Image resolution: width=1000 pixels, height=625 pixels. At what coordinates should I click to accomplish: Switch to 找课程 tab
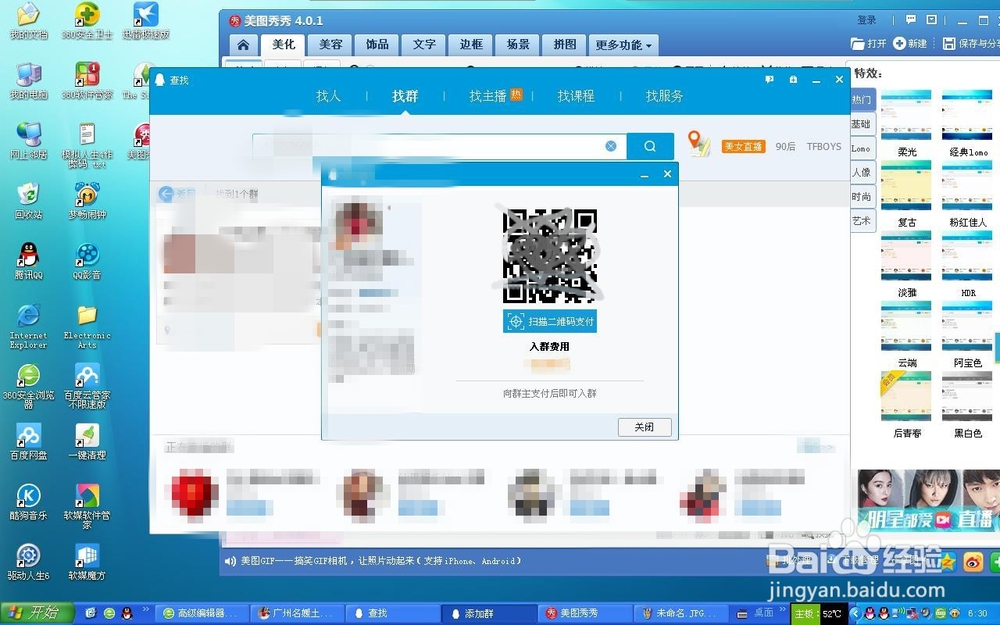point(576,96)
